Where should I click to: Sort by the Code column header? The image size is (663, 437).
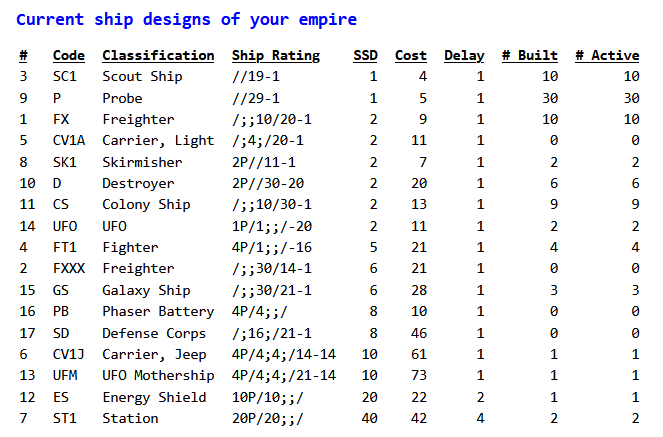[x=68, y=56]
